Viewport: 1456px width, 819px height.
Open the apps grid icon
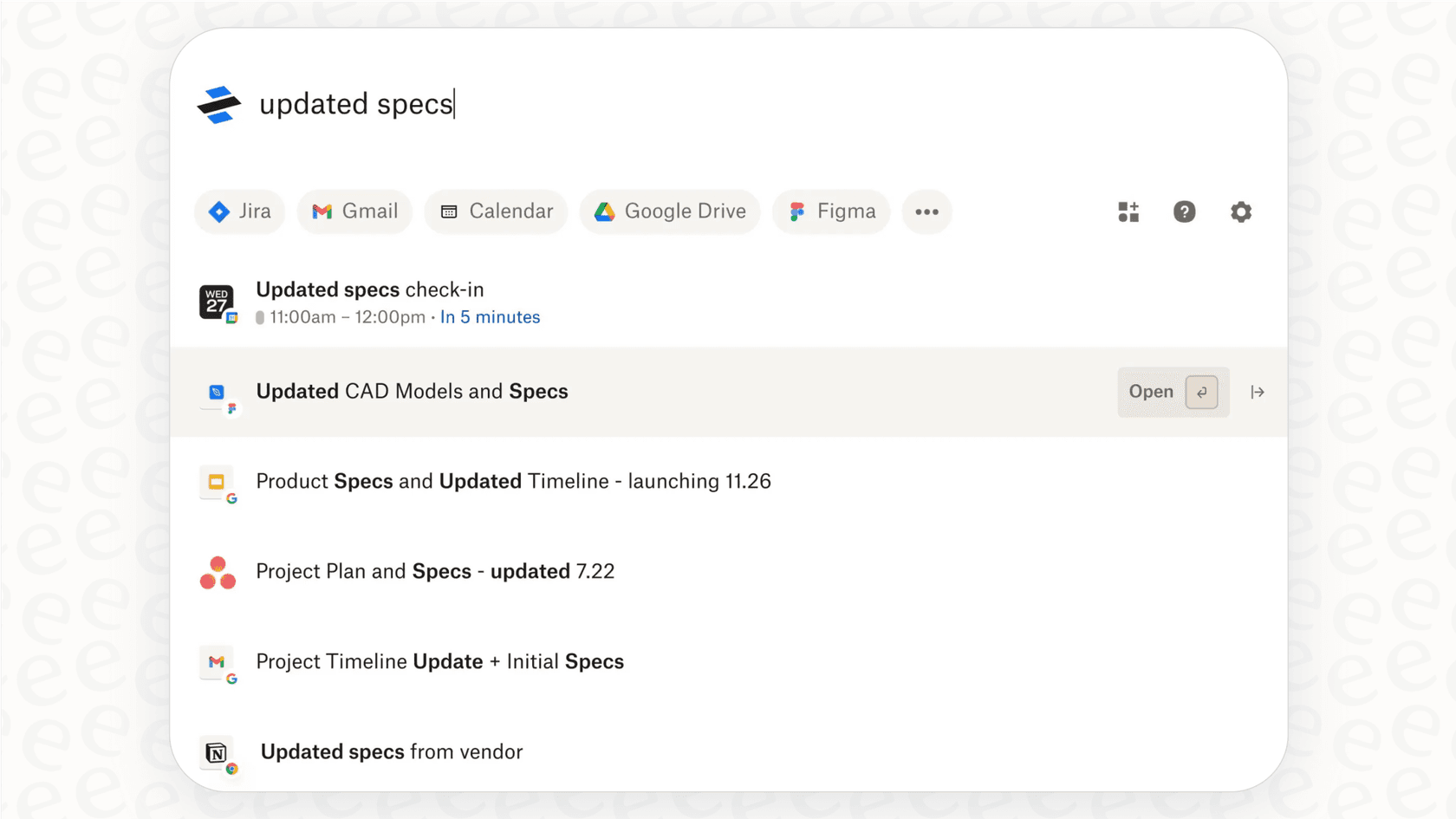[x=1128, y=211]
